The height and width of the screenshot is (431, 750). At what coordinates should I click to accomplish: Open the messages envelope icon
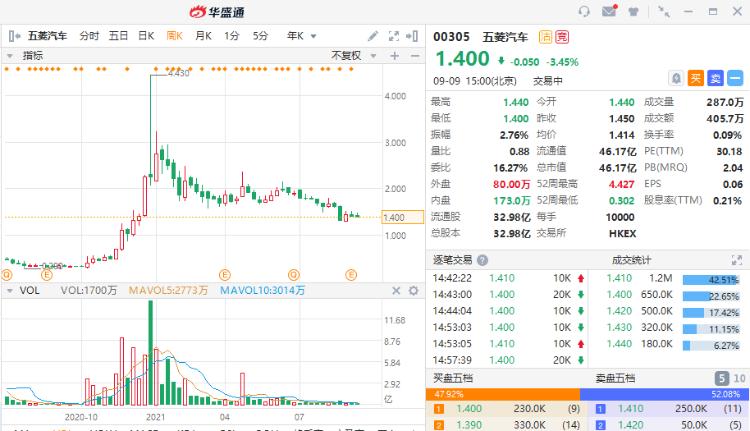(609, 11)
